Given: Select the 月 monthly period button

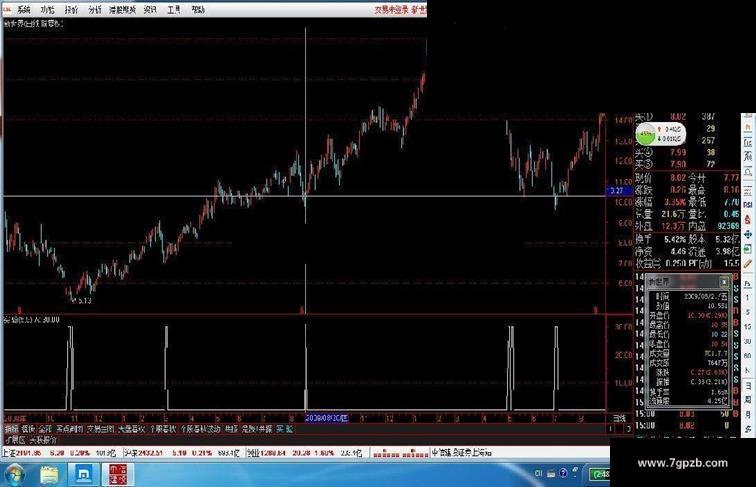Looking at the screenshot, I should (748, 415).
